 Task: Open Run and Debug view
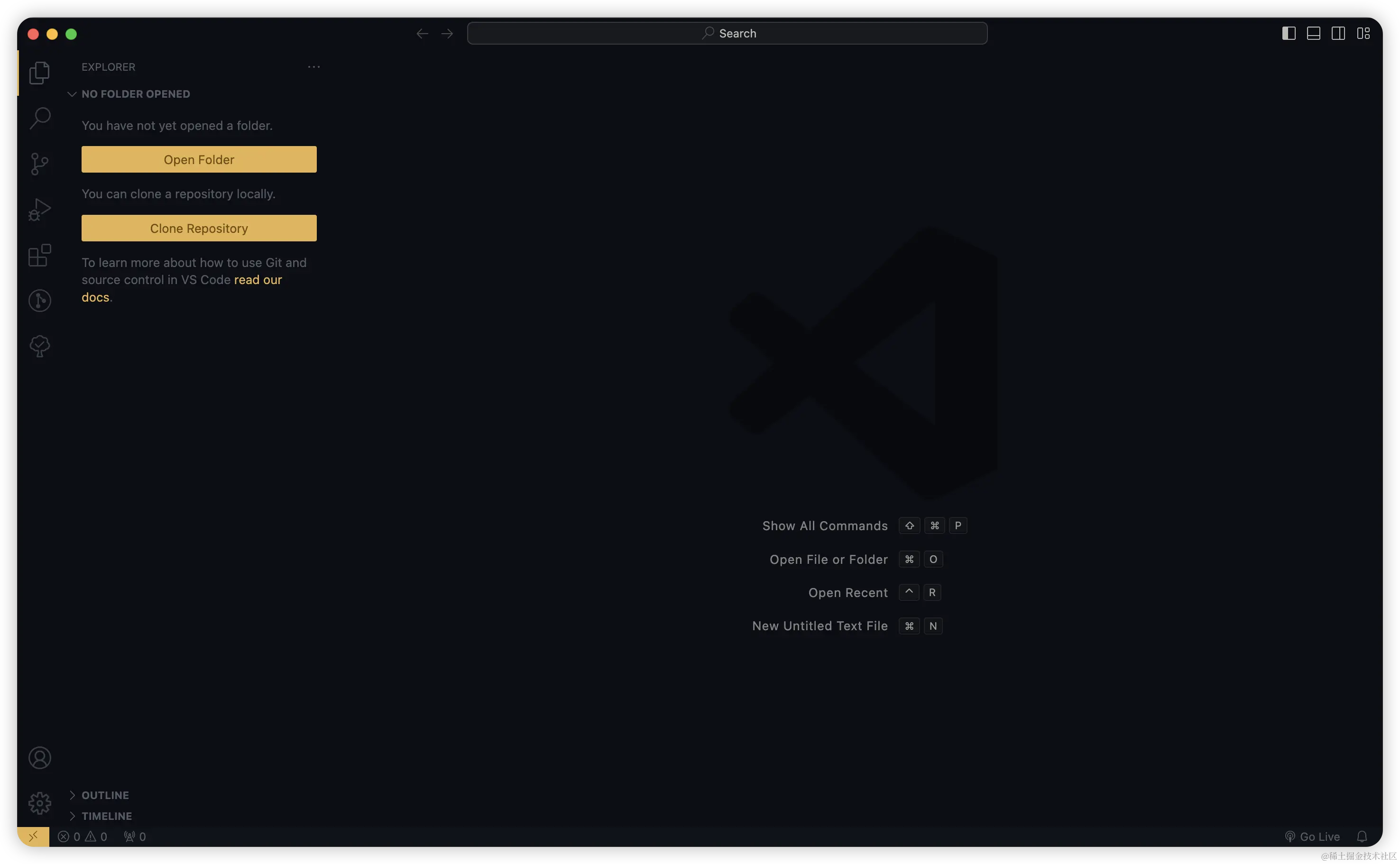point(39,210)
